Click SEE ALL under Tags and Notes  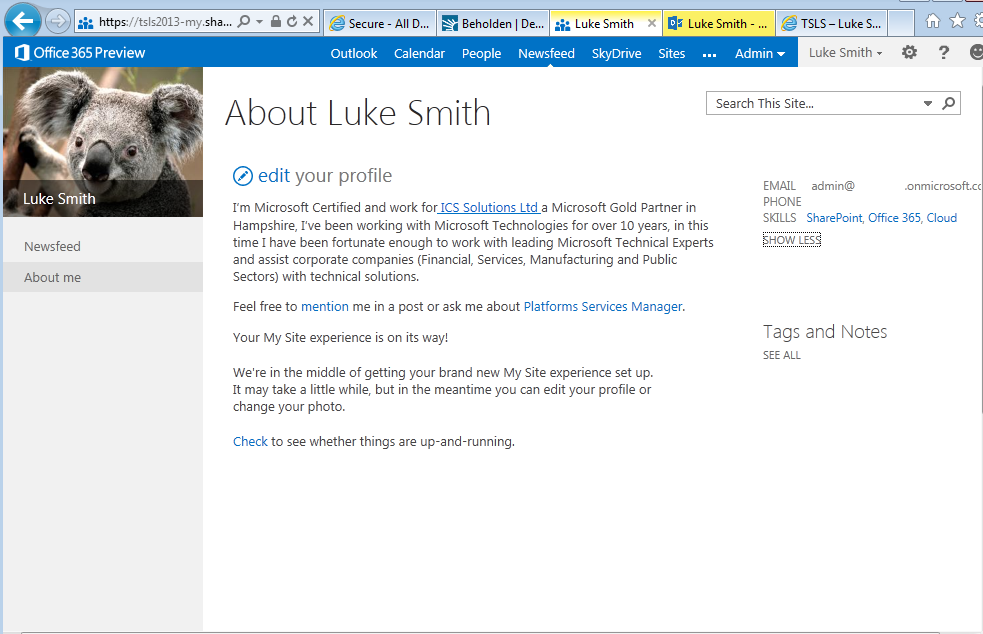(x=781, y=355)
